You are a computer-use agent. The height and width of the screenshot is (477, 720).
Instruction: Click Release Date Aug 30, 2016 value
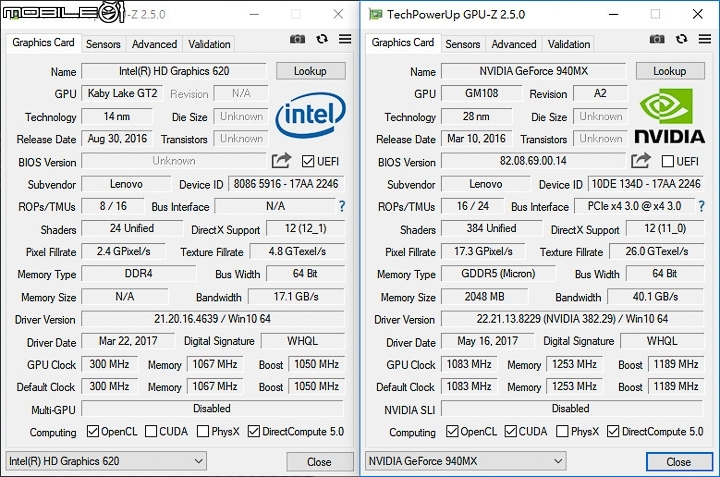pos(117,139)
